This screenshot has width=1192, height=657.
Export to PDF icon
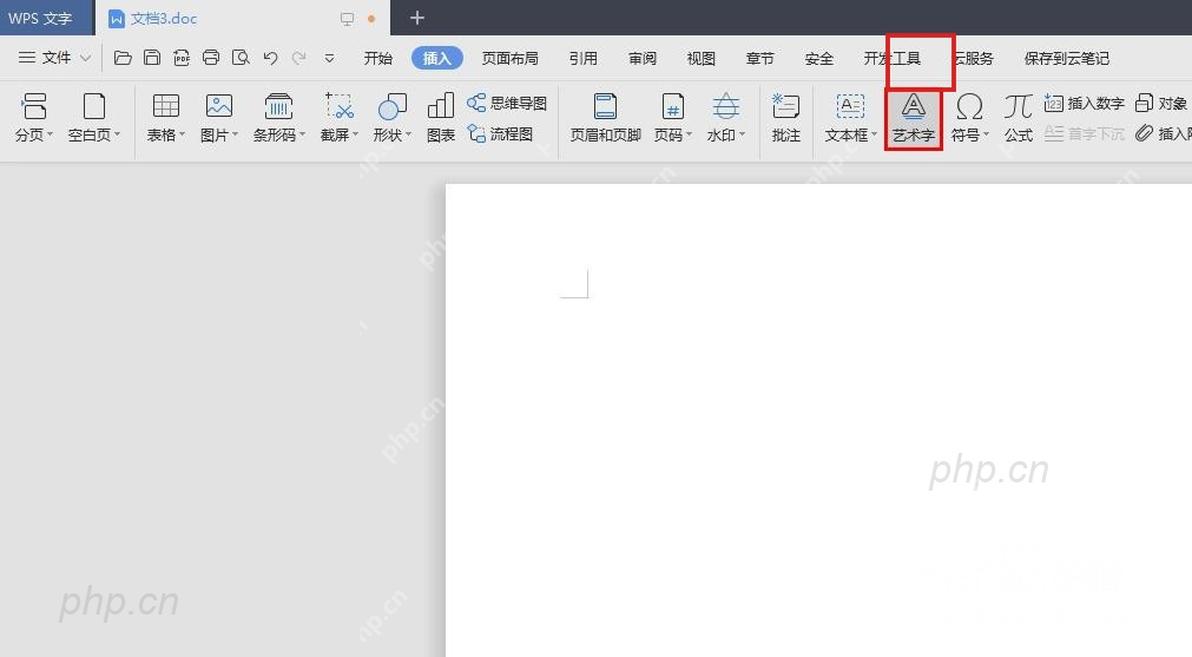coord(182,58)
